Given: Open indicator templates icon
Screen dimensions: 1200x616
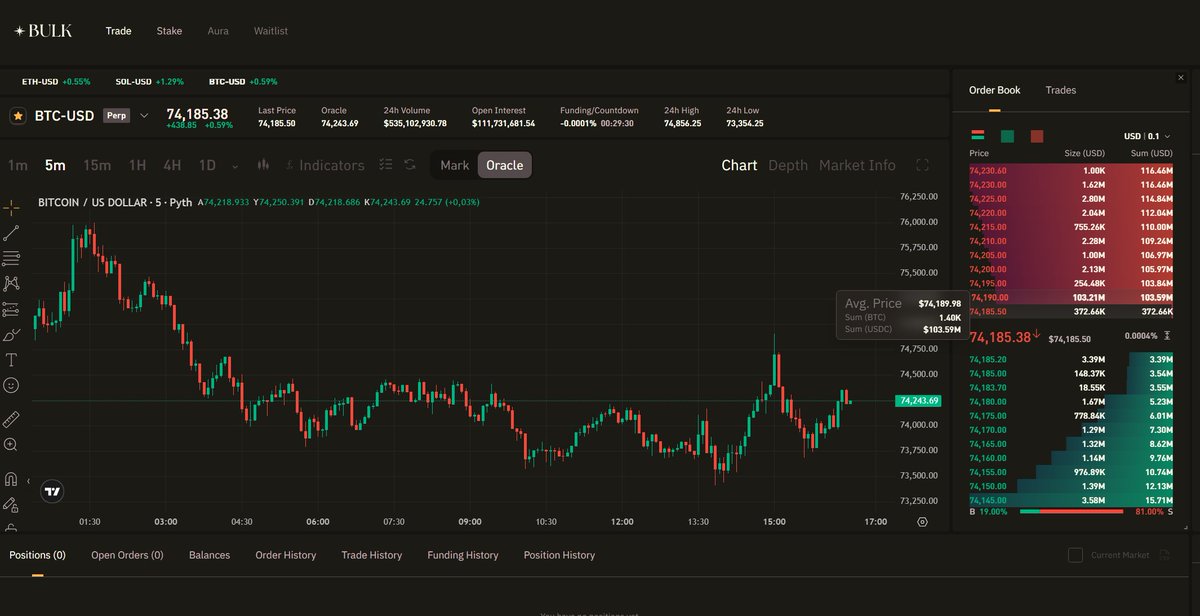Looking at the screenshot, I should (386, 165).
